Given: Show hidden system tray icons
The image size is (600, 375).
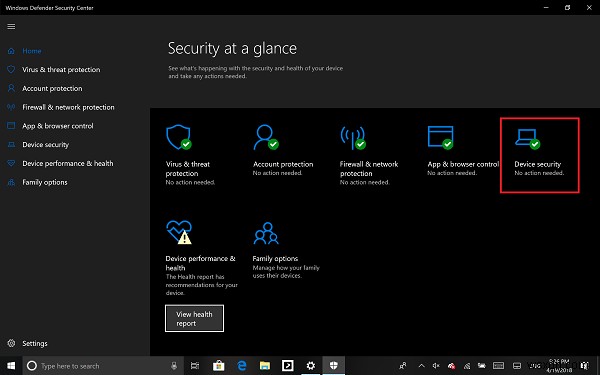Looking at the screenshot, I should tap(421, 366).
